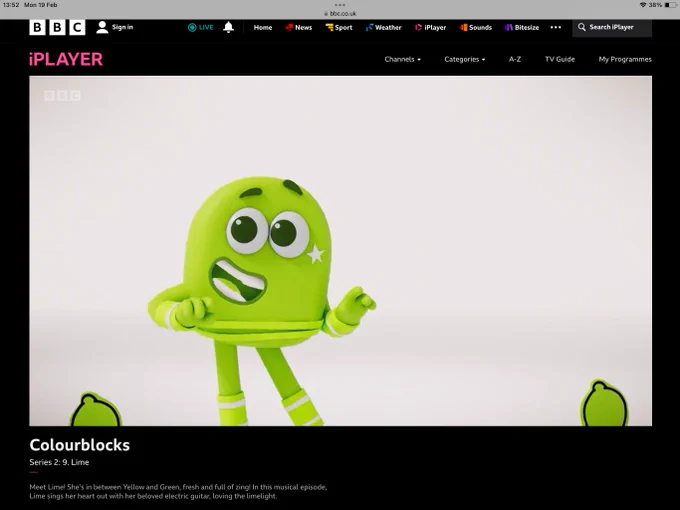Image resolution: width=680 pixels, height=510 pixels.
Task: Open the LIVE indicator link
Action: pyautogui.click(x=200, y=27)
